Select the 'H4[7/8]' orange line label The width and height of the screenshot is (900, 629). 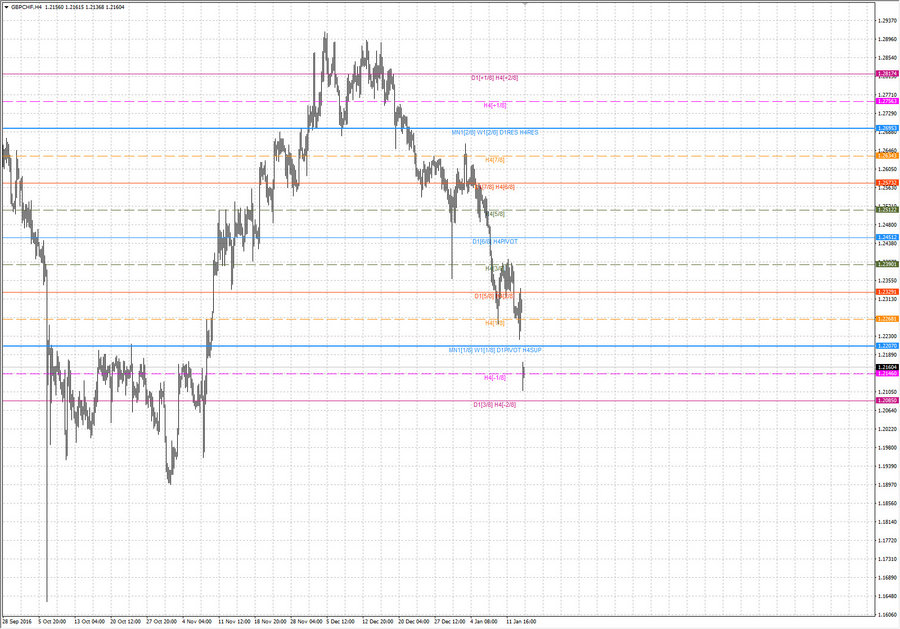[x=495, y=160]
